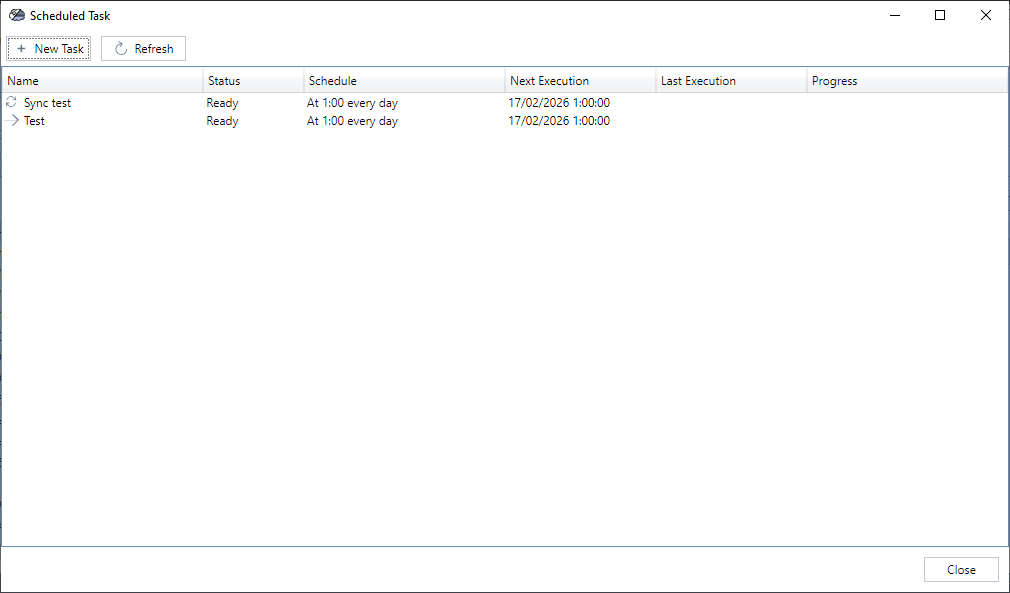Click the sync icon beside Sync test
The width and height of the screenshot is (1010, 593).
click(x=10, y=102)
